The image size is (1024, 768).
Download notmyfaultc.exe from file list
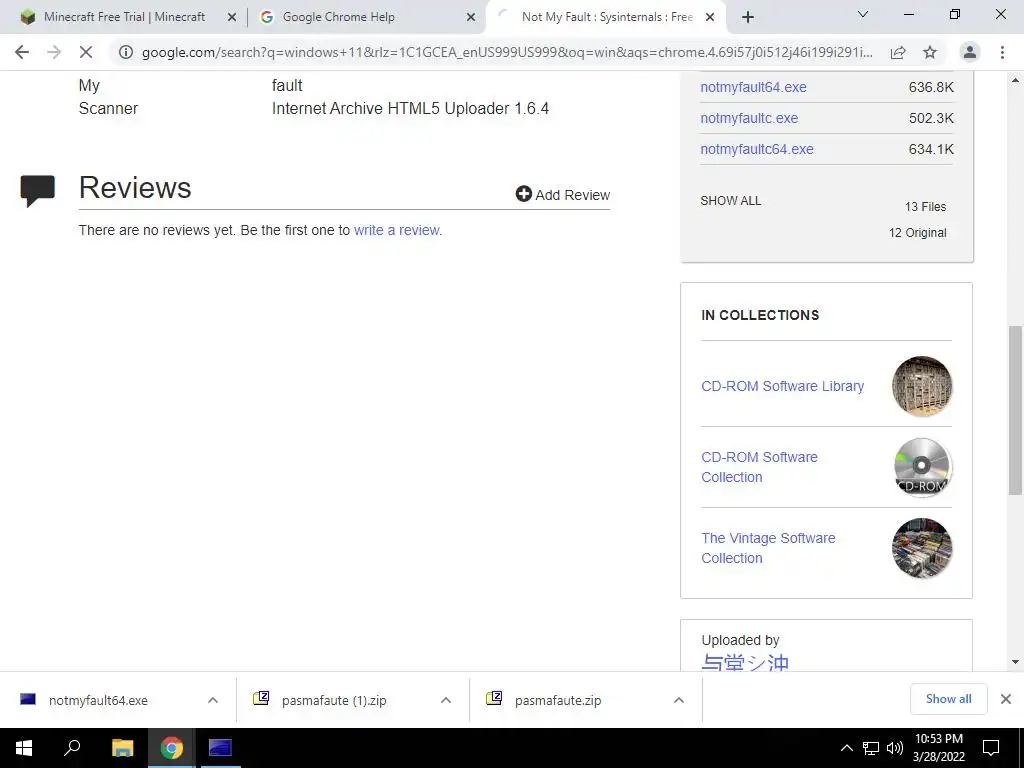(x=749, y=118)
